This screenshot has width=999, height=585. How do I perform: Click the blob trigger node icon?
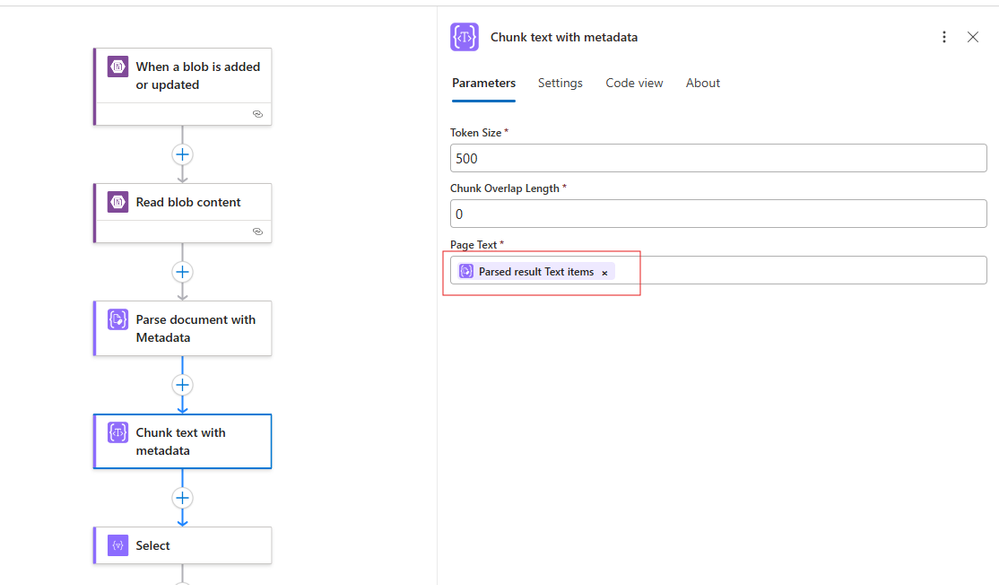coord(118,67)
